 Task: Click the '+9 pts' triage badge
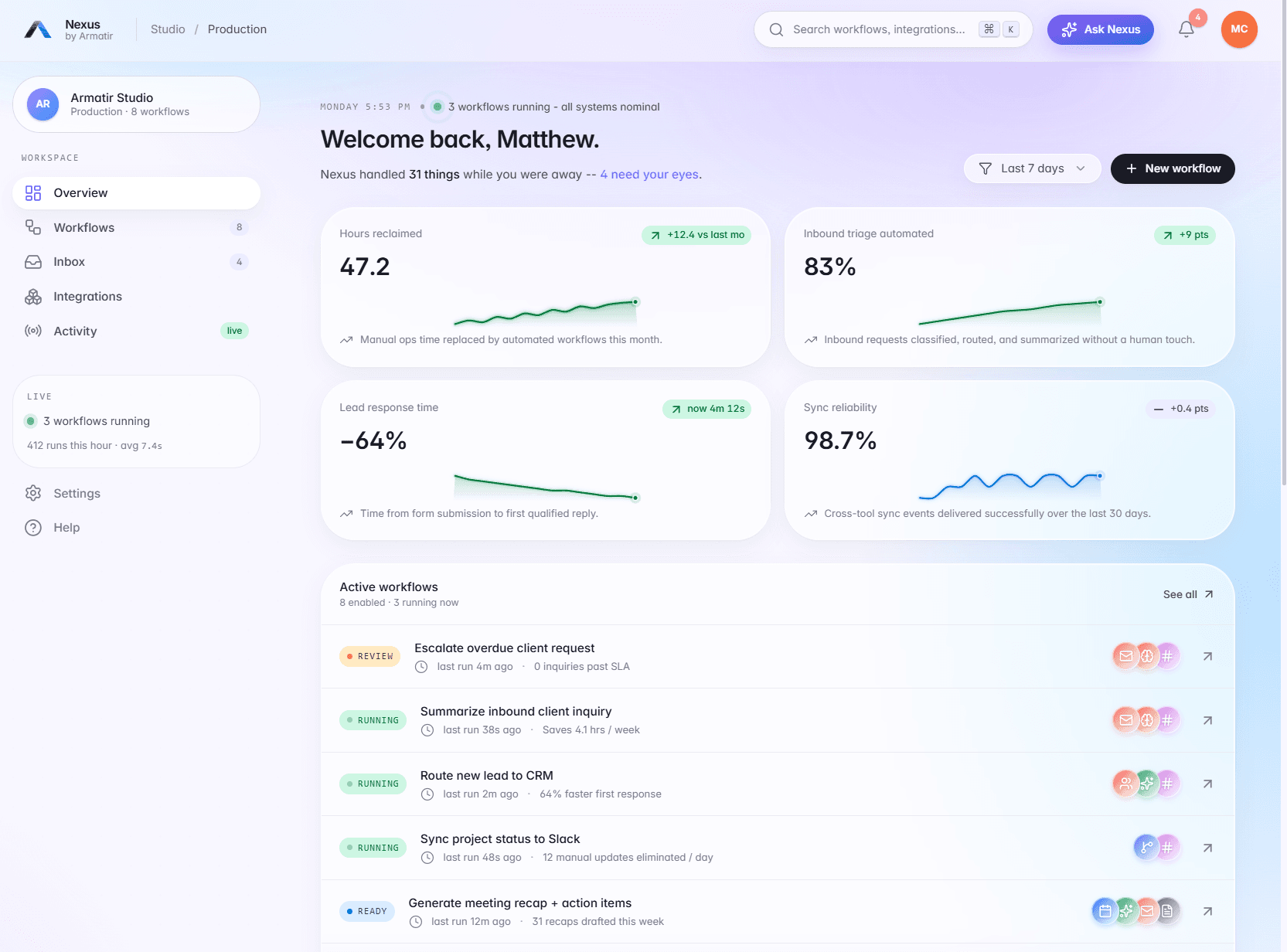click(x=1185, y=235)
